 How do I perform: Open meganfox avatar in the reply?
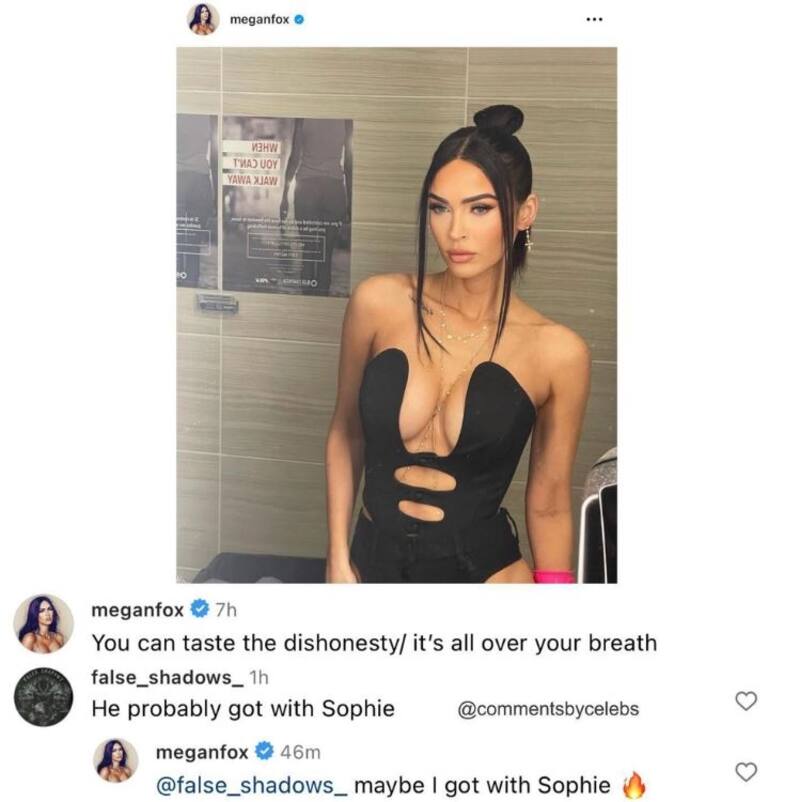click(116, 760)
